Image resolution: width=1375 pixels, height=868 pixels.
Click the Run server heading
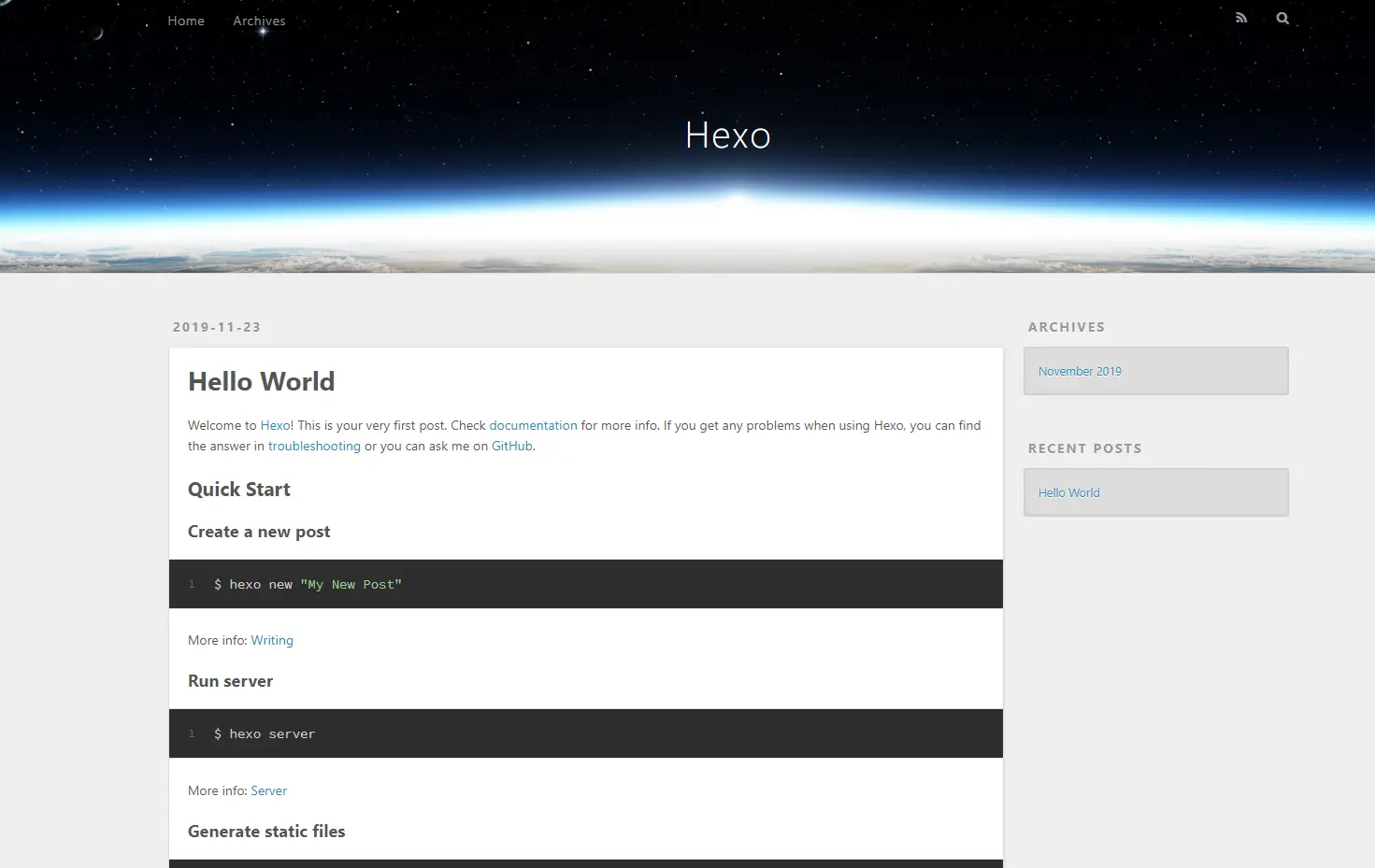230,681
